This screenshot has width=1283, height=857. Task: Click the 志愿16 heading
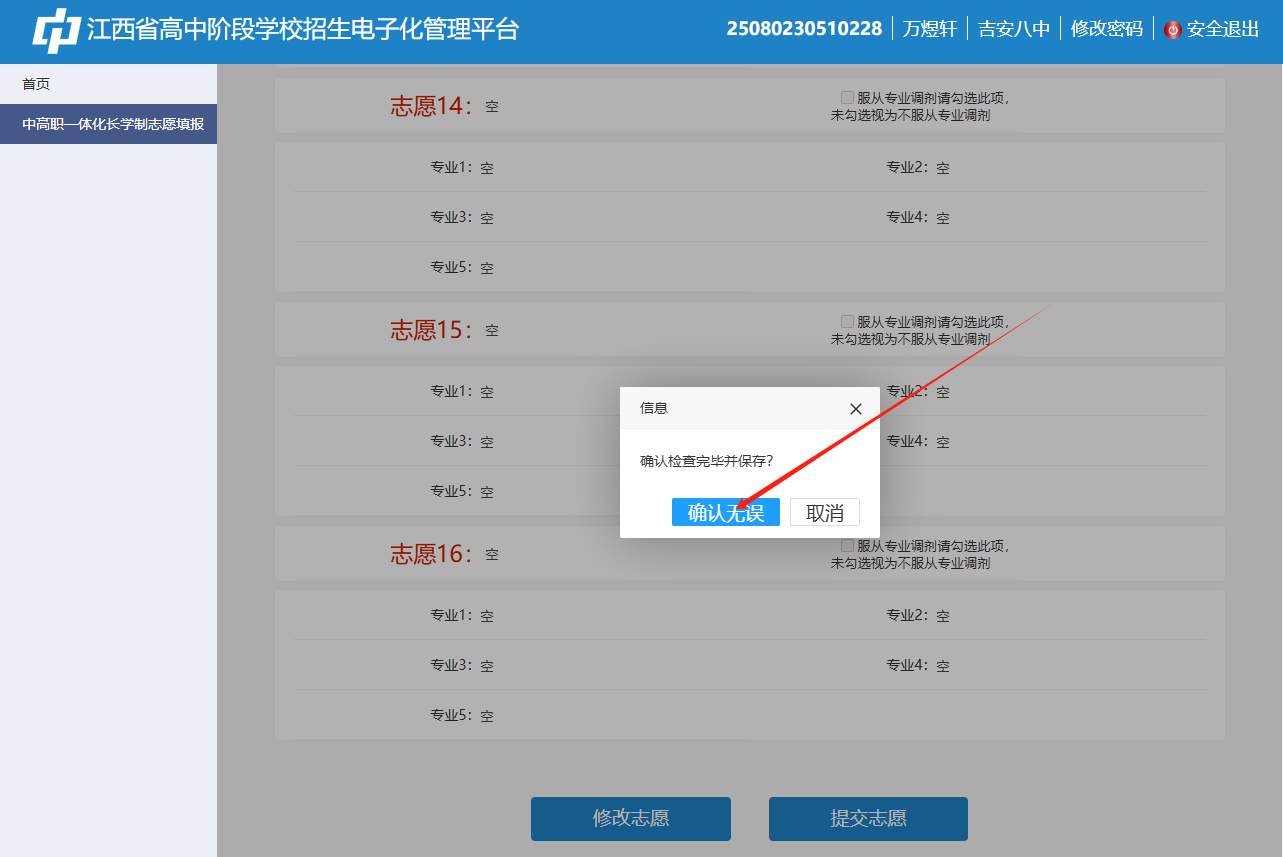[x=431, y=554]
